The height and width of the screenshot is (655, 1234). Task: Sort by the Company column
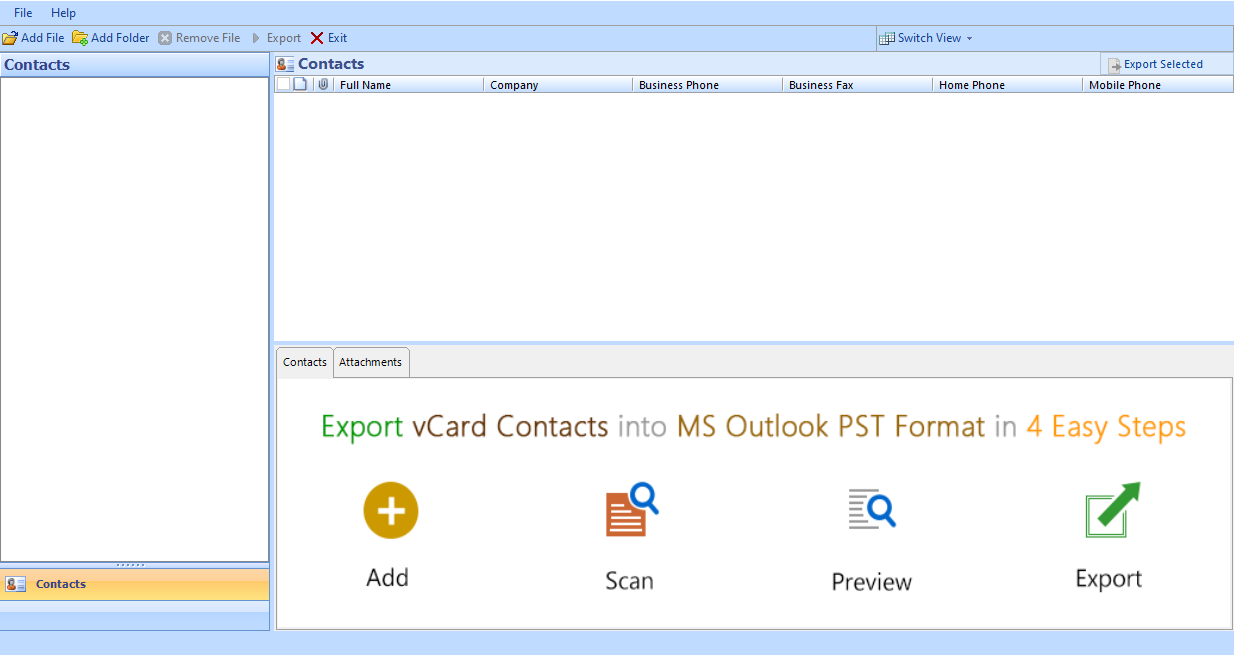(558, 85)
